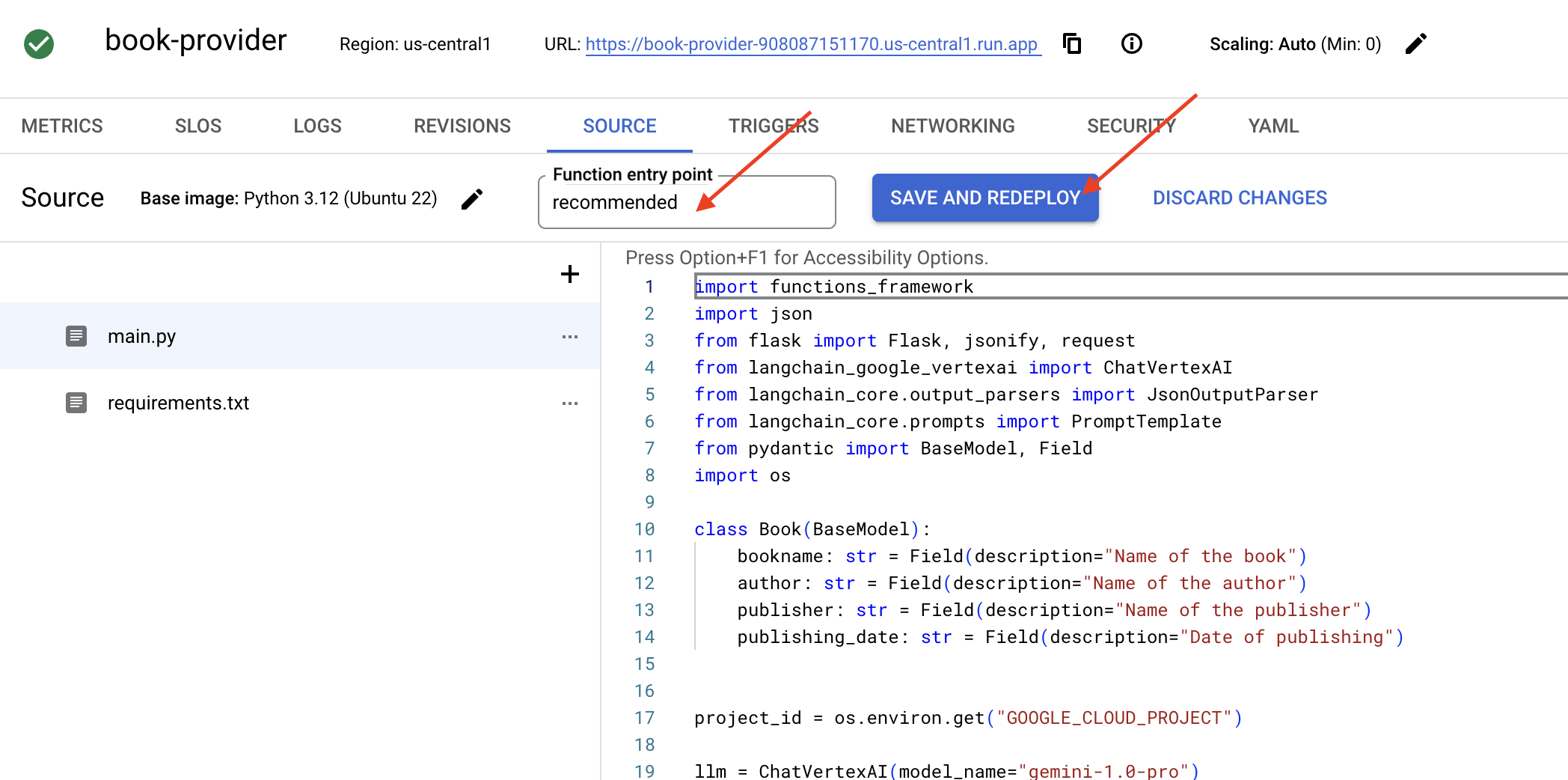Open the requirements.txt file
Viewport: 1568px width, 780px height.
click(178, 403)
